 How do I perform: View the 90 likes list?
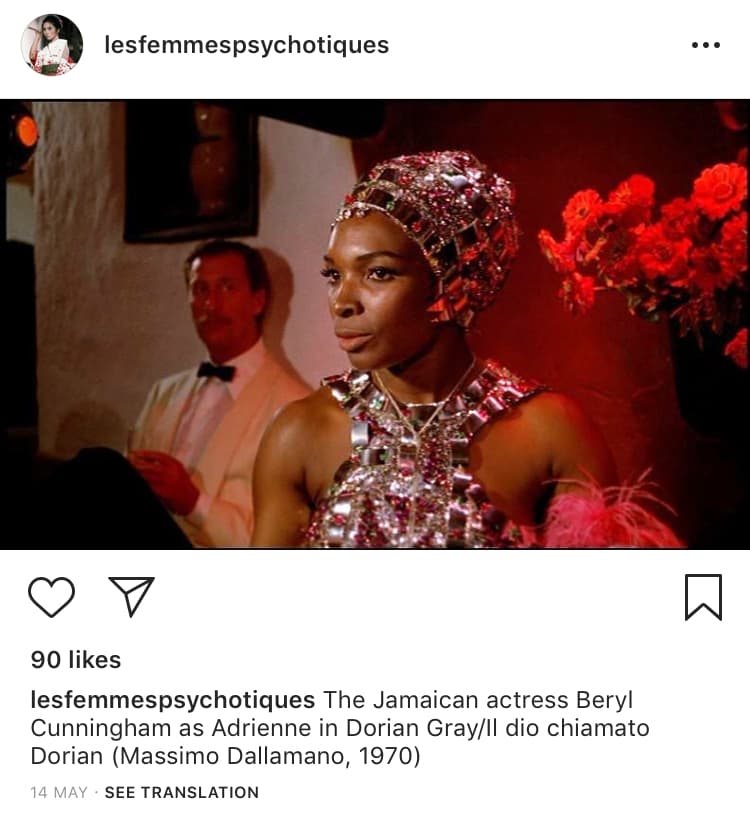76,660
